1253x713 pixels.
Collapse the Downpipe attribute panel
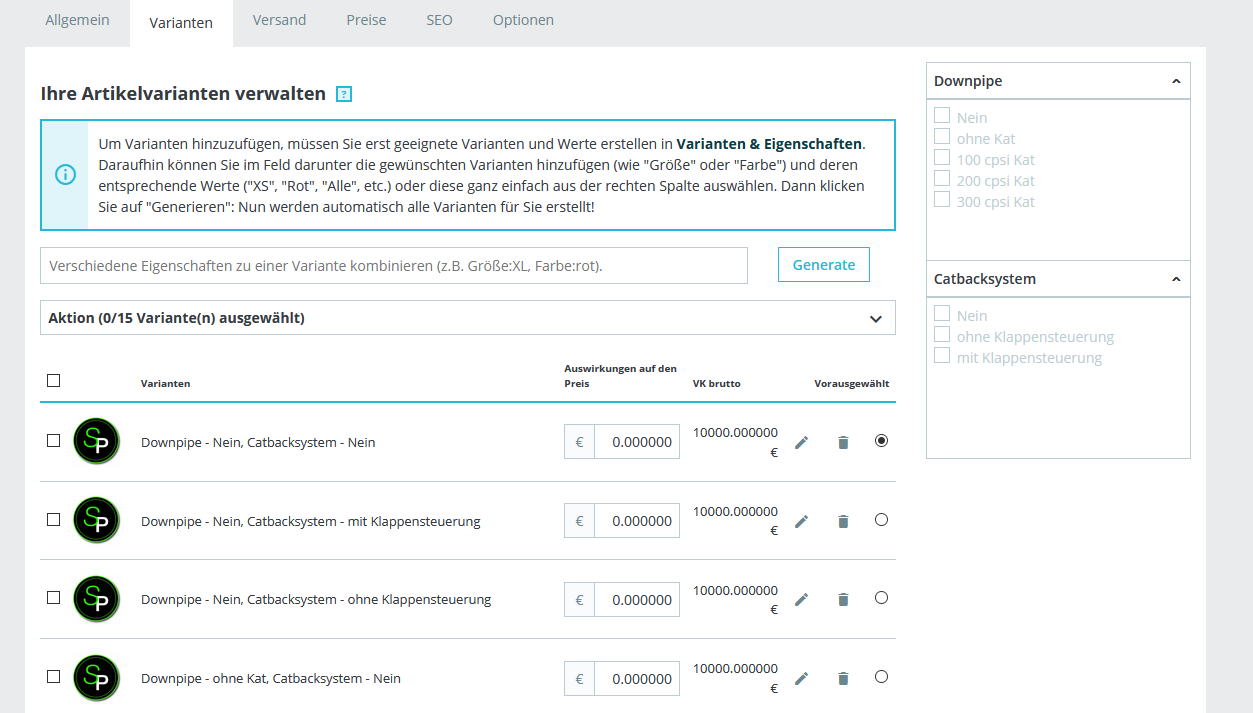click(1176, 81)
